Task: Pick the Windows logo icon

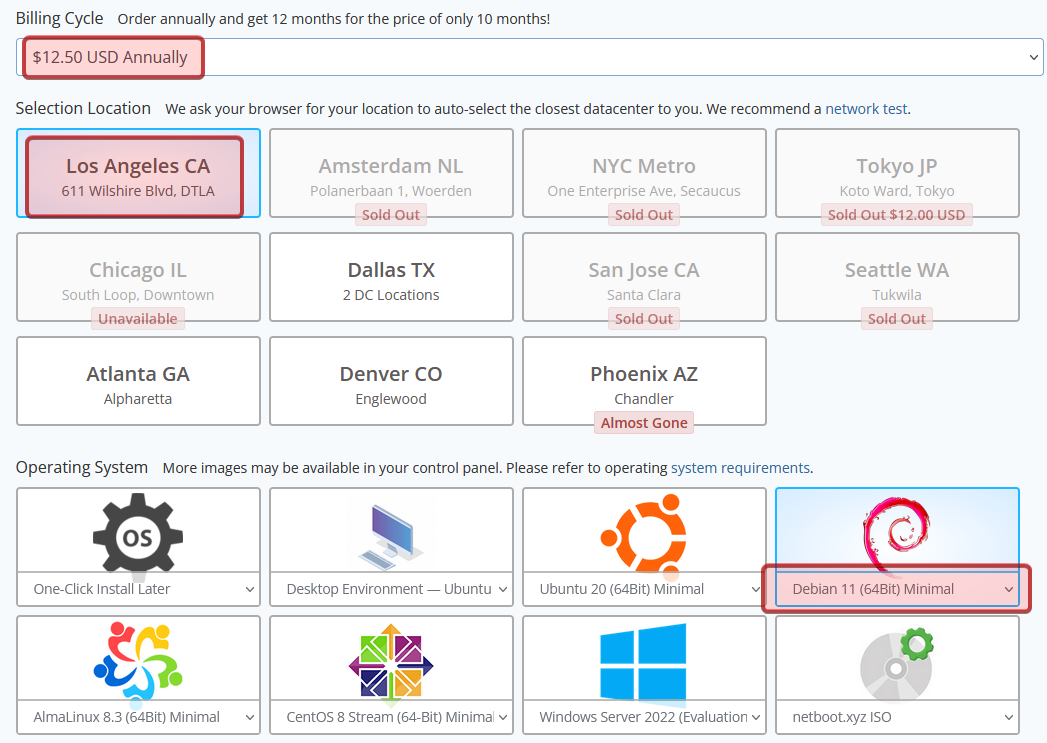Action: coord(643,660)
